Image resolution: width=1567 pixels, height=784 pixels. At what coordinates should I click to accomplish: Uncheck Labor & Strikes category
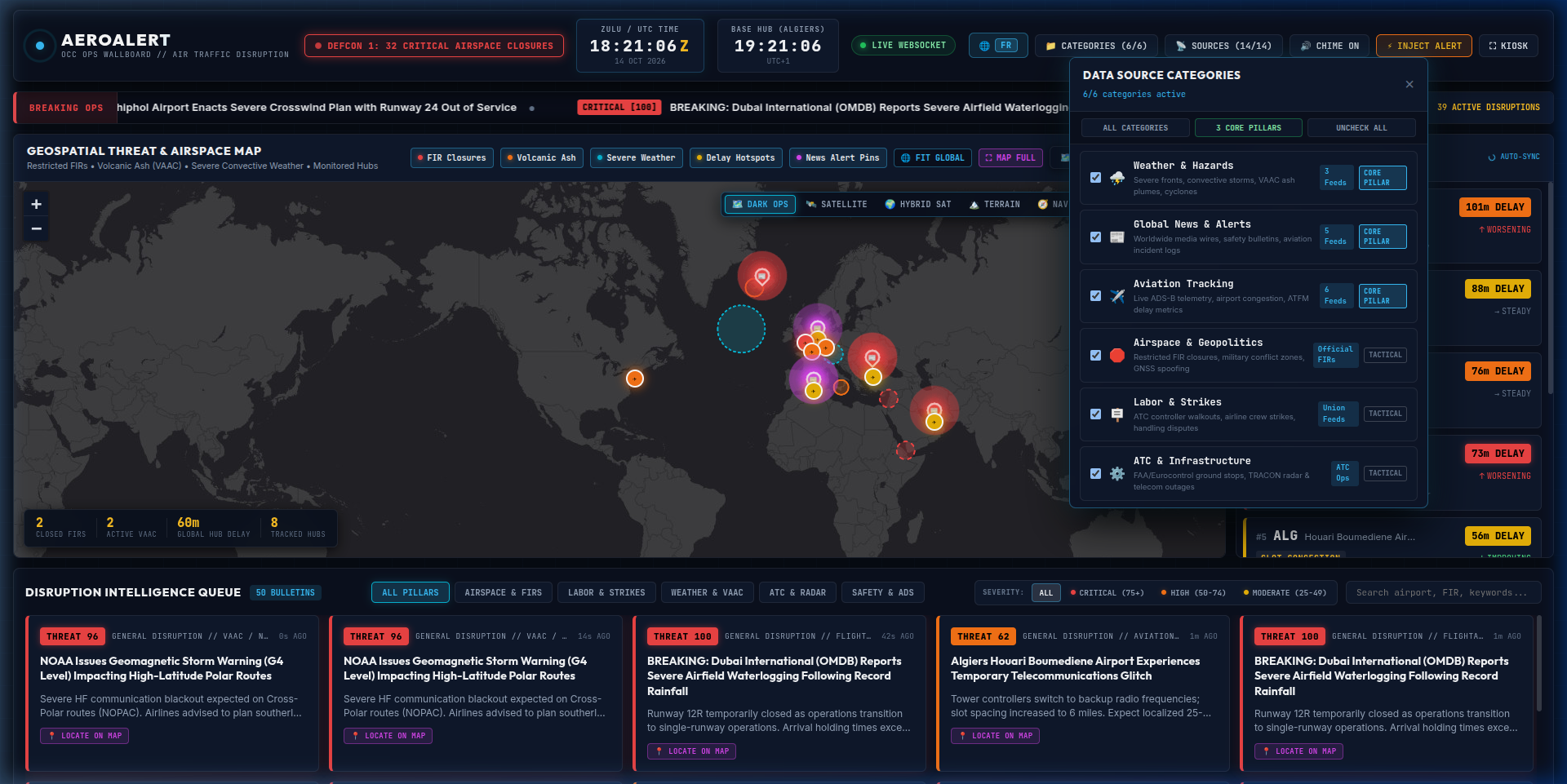1095,414
